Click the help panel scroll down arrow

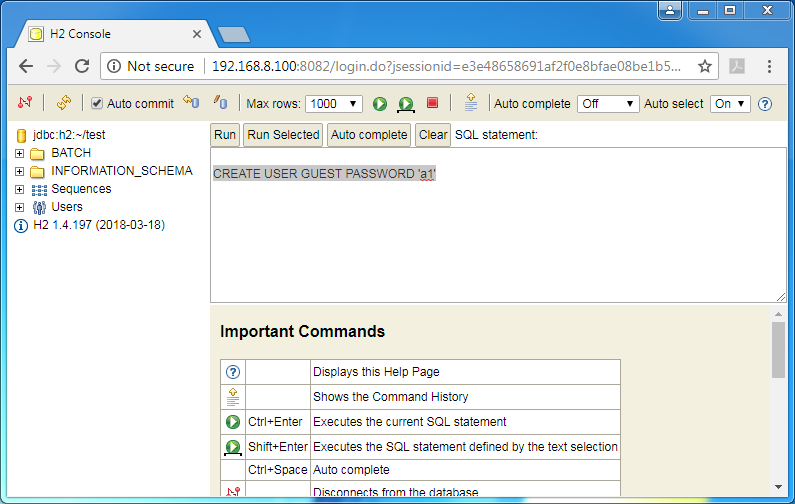click(x=778, y=487)
